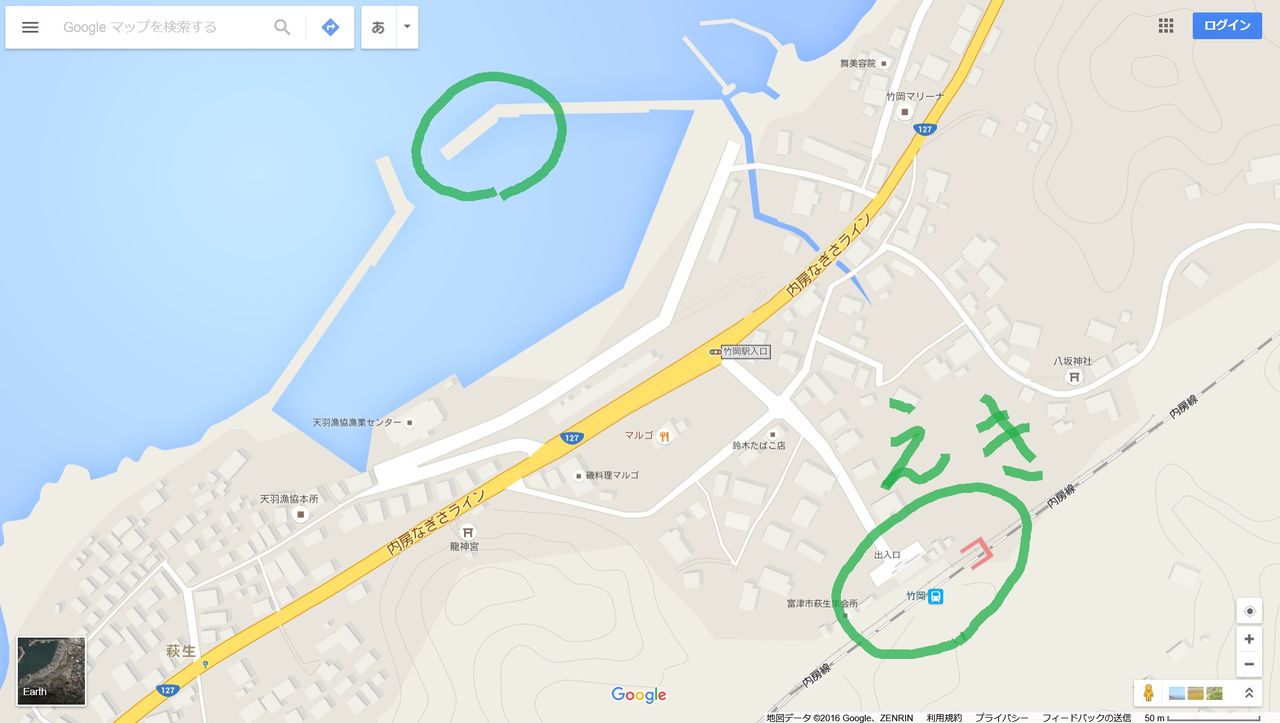Zoom out with the minus button
This screenshot has height=723, width=1280.
[1249, 664]
